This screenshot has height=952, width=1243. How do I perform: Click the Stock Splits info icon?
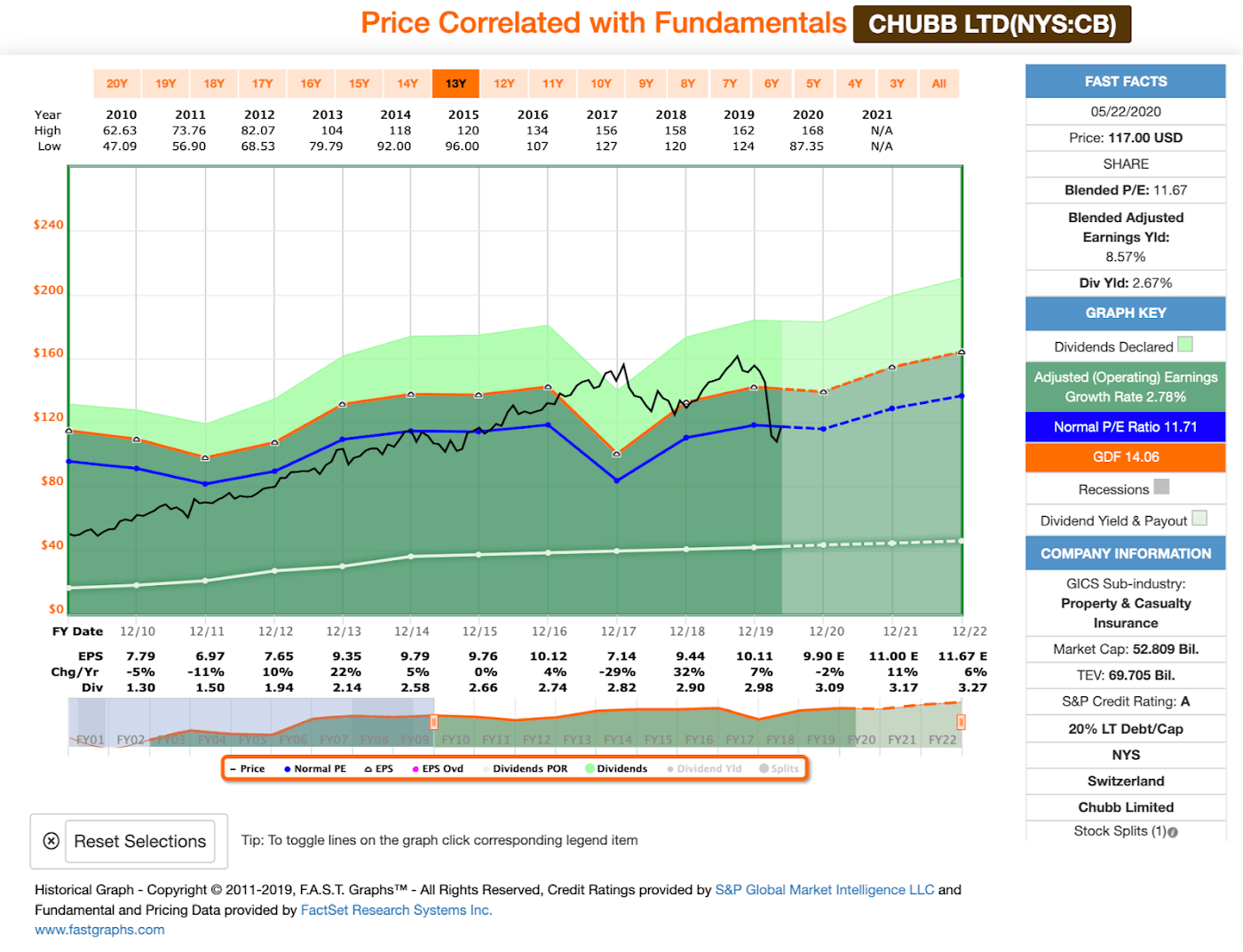[x=1173, y=833]
